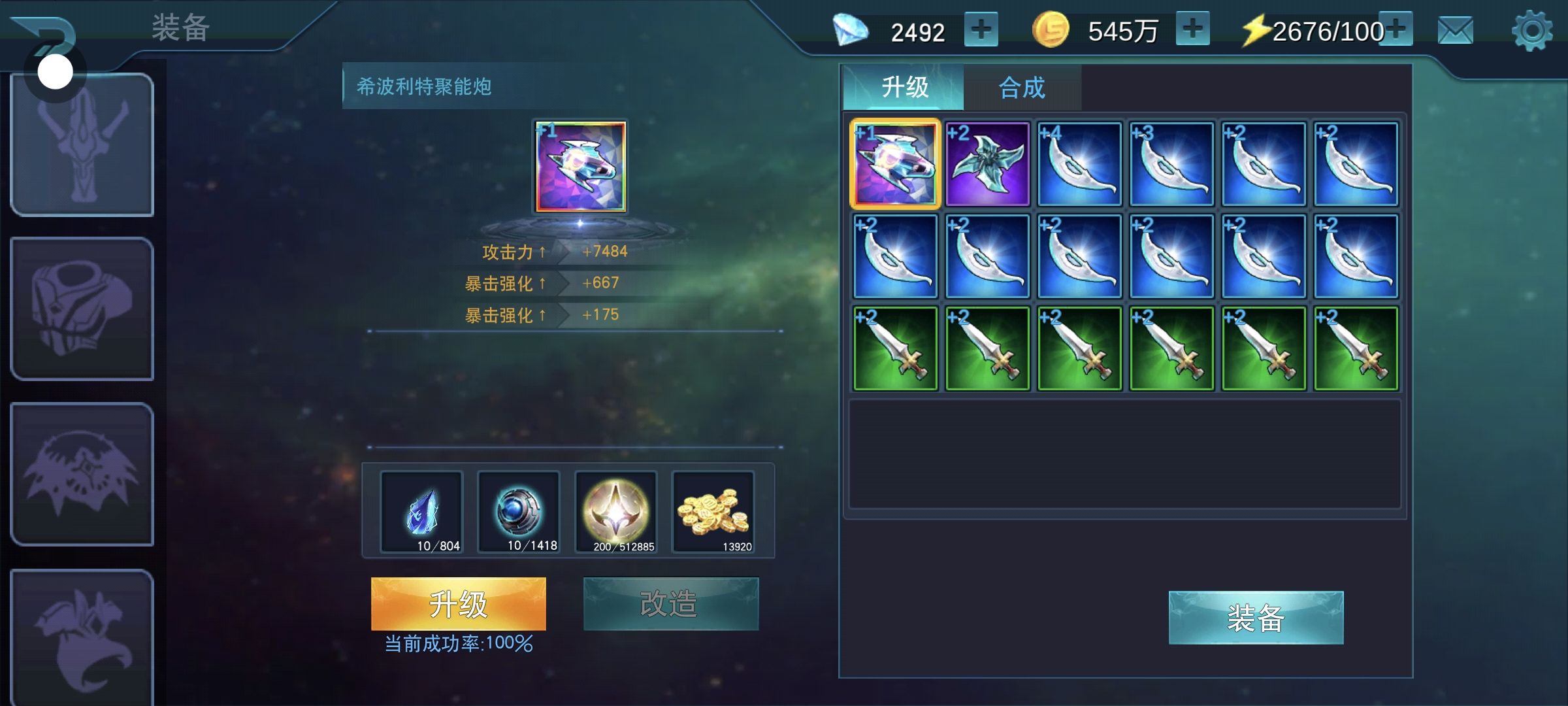The image size is (1568, 706).
Task: Select the beast mask equipment slot
Action: tap(82, 474)
